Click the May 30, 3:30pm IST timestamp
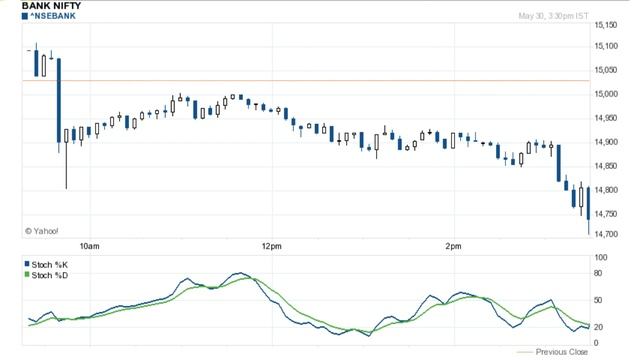Viewport: 640px width, 360px height. click(x=553, y=16)
